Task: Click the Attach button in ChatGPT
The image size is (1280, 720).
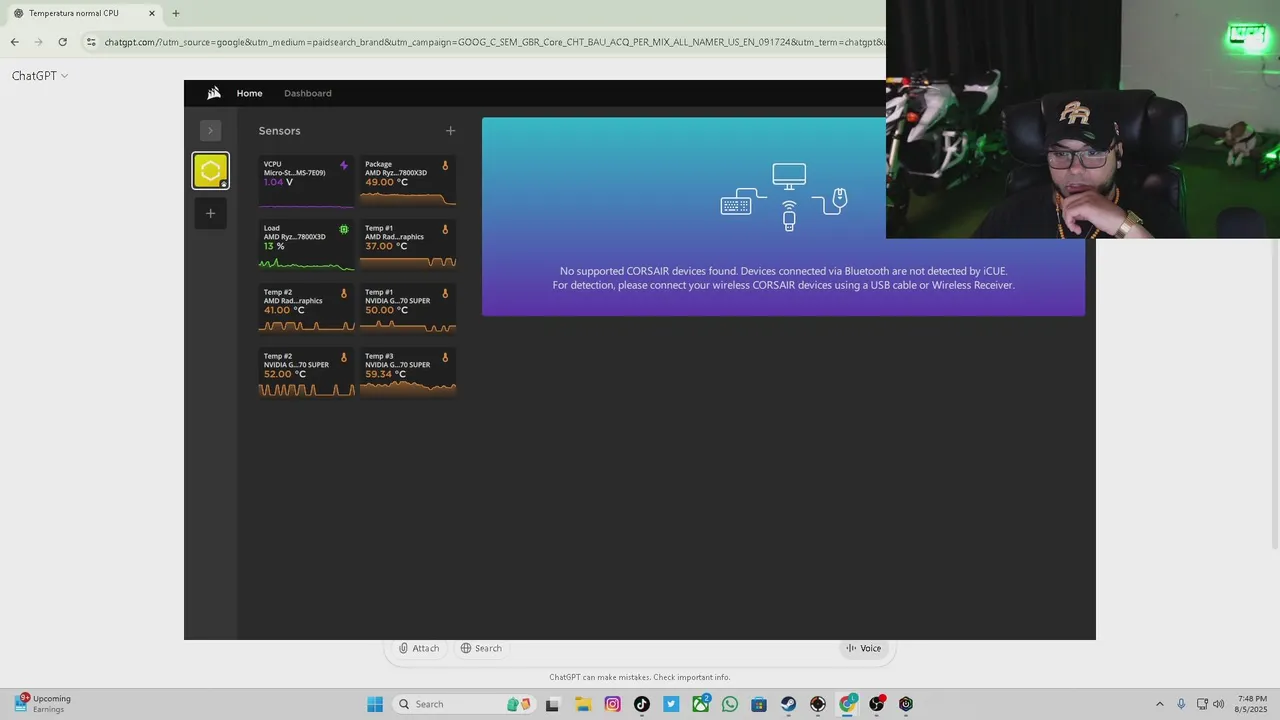Action: (x=419, y=648)
